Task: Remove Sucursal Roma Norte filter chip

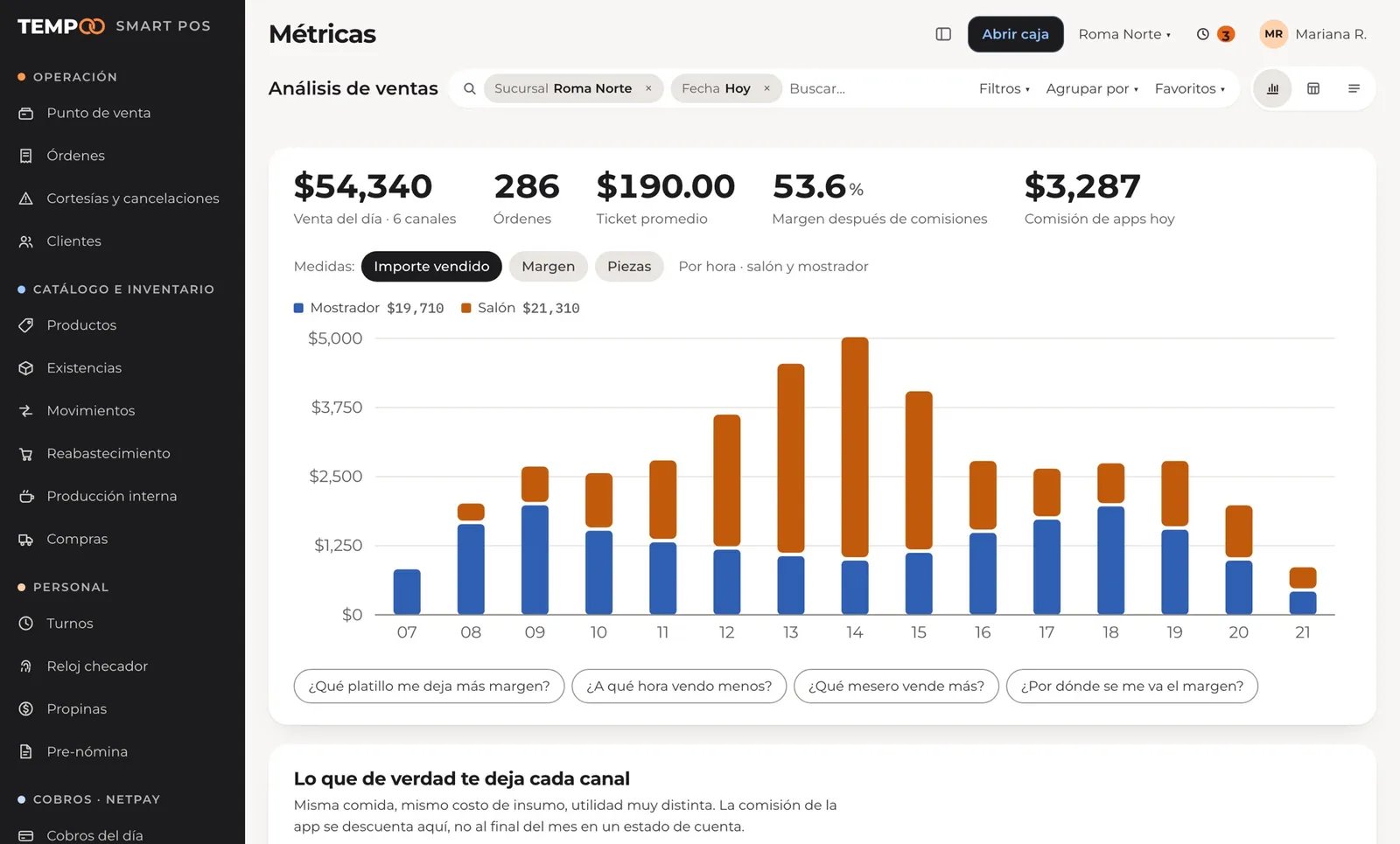Action: [648, 88]
